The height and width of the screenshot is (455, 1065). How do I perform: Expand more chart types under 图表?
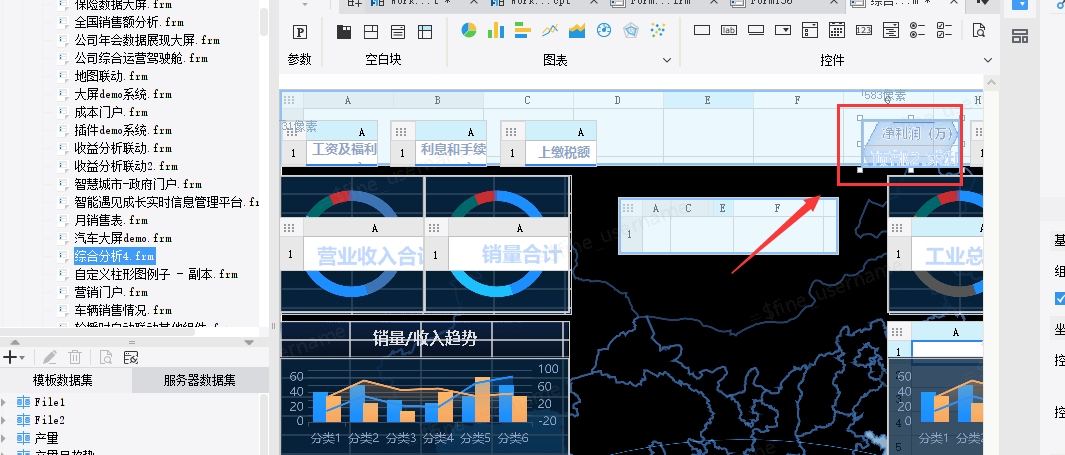[666, 60]
